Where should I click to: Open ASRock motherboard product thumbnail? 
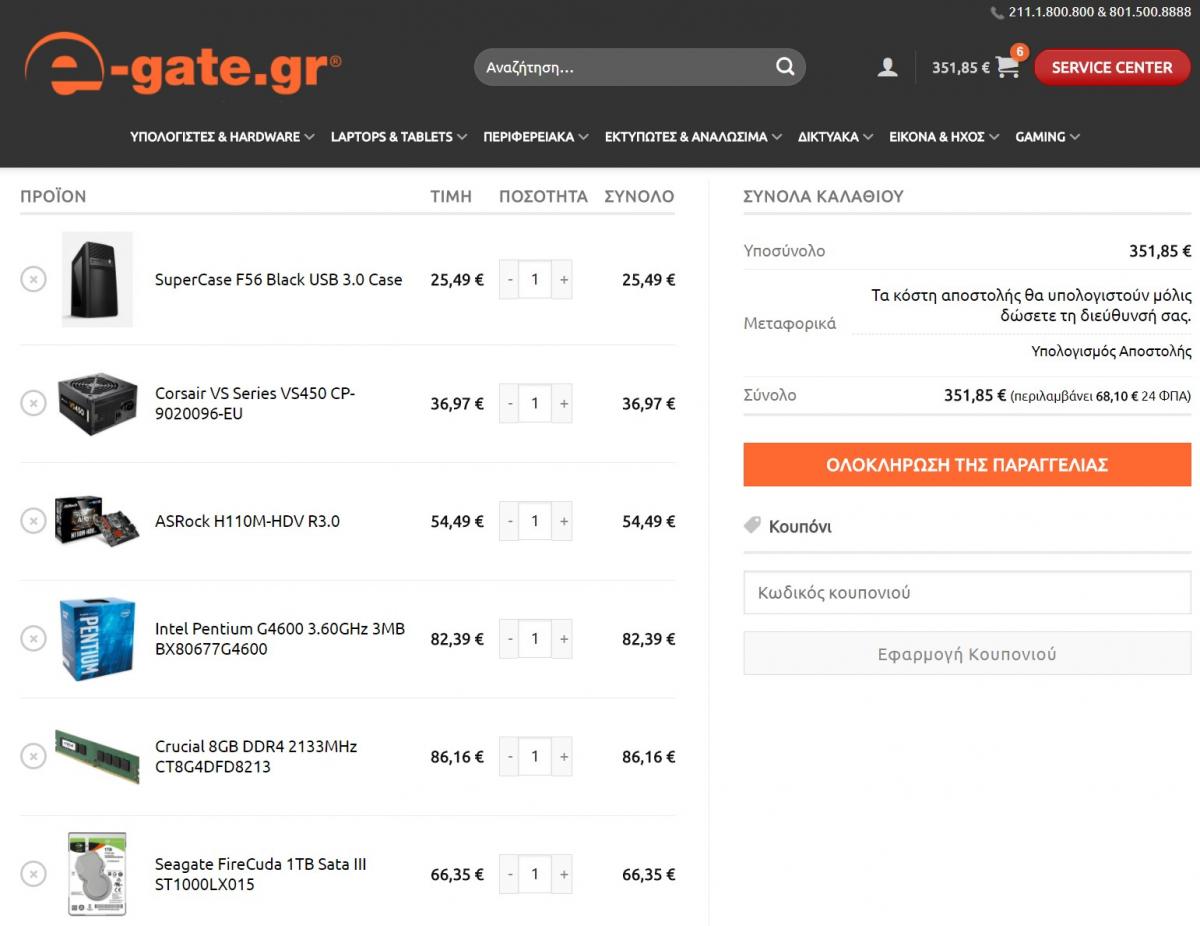tap(97, 521)
